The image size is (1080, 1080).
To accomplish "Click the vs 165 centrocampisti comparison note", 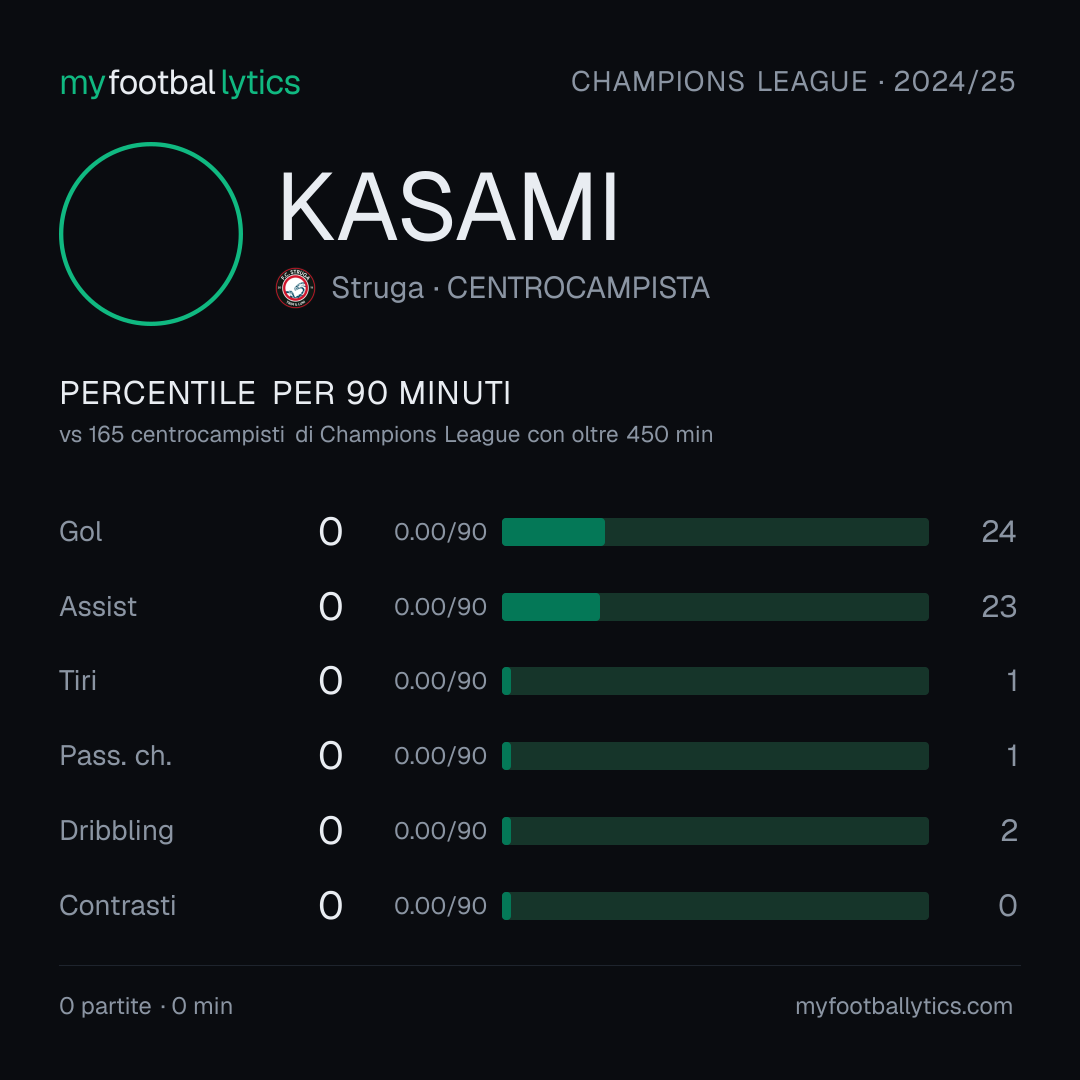I will point(386,435).
